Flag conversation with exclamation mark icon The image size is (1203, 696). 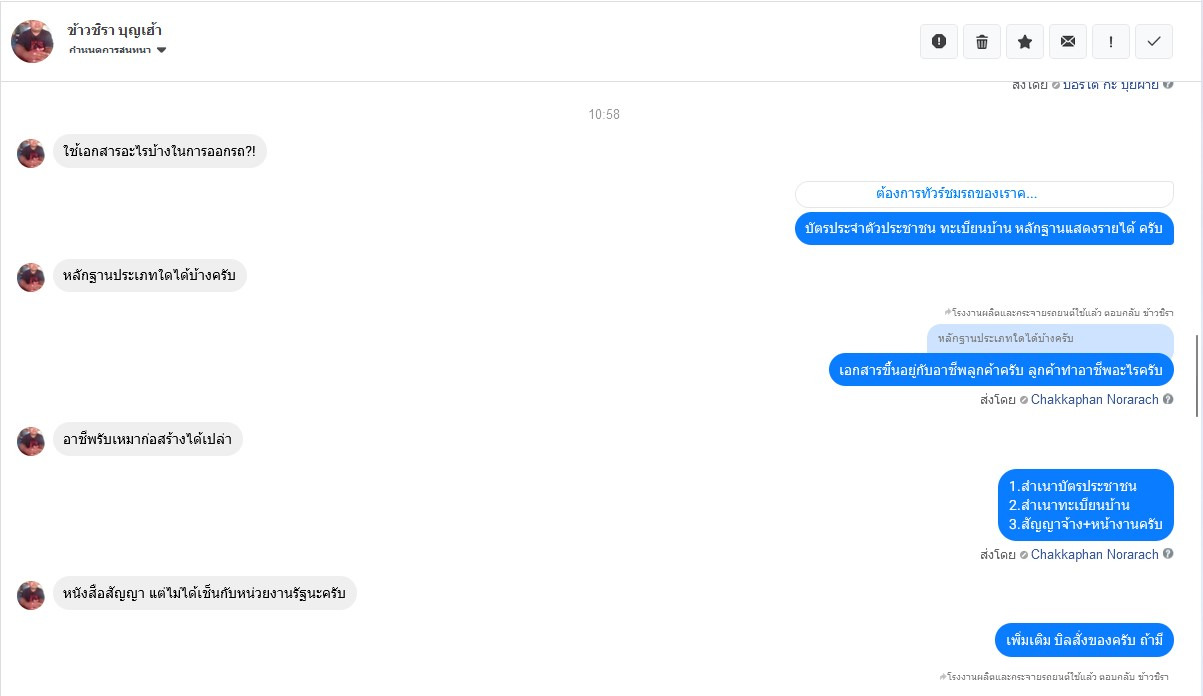pos(1111,41)
